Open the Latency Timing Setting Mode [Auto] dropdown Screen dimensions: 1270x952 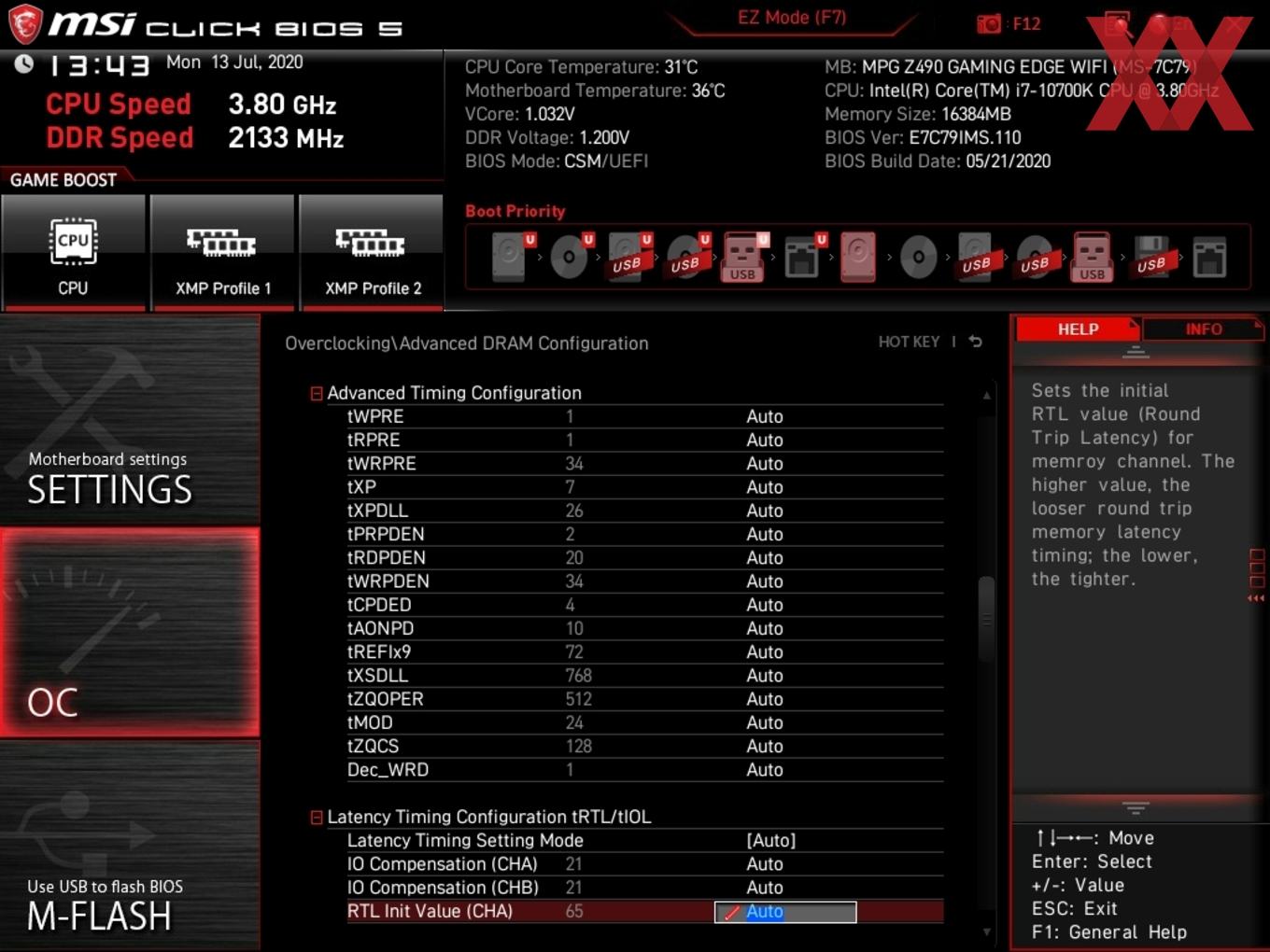(x=771, y=840)
